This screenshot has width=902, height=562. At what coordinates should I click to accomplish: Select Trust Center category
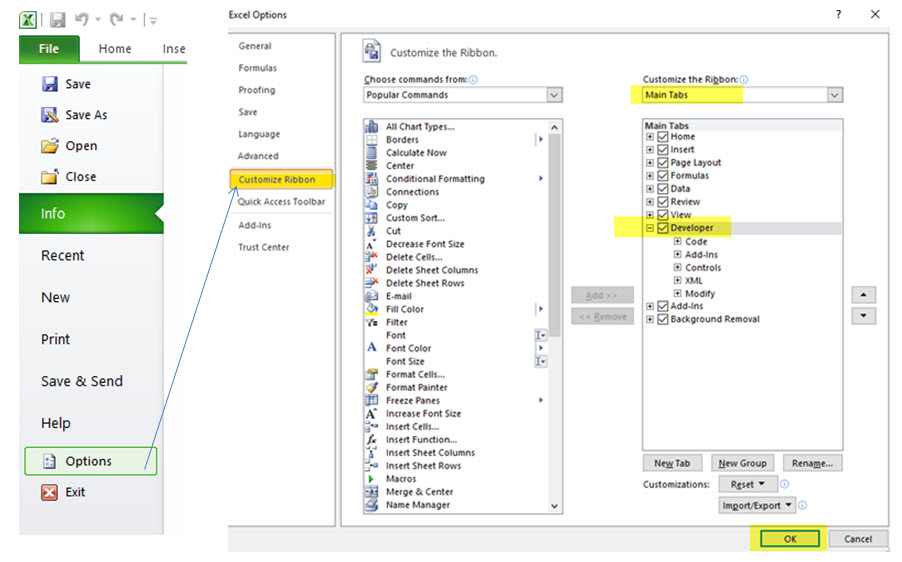(x=264, y=247)
